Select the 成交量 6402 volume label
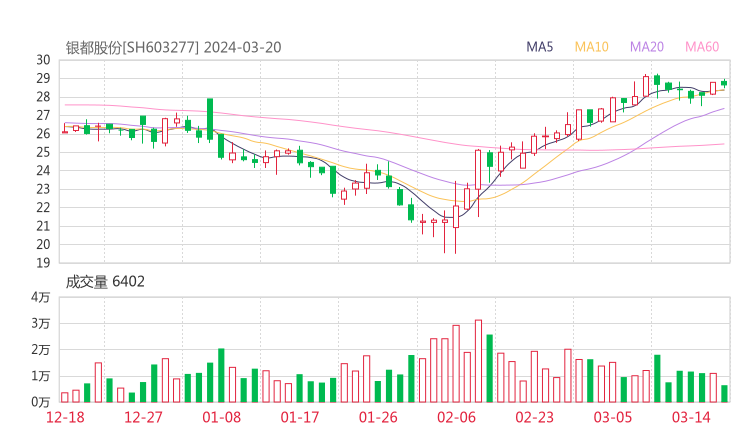Image resolution: width=740 pixels, height=440 pixels. [105, 282]
